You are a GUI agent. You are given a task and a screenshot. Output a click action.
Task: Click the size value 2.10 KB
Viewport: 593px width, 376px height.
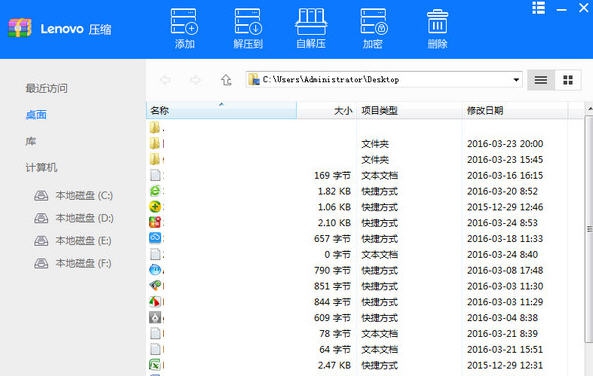click(x=334, y=223)
